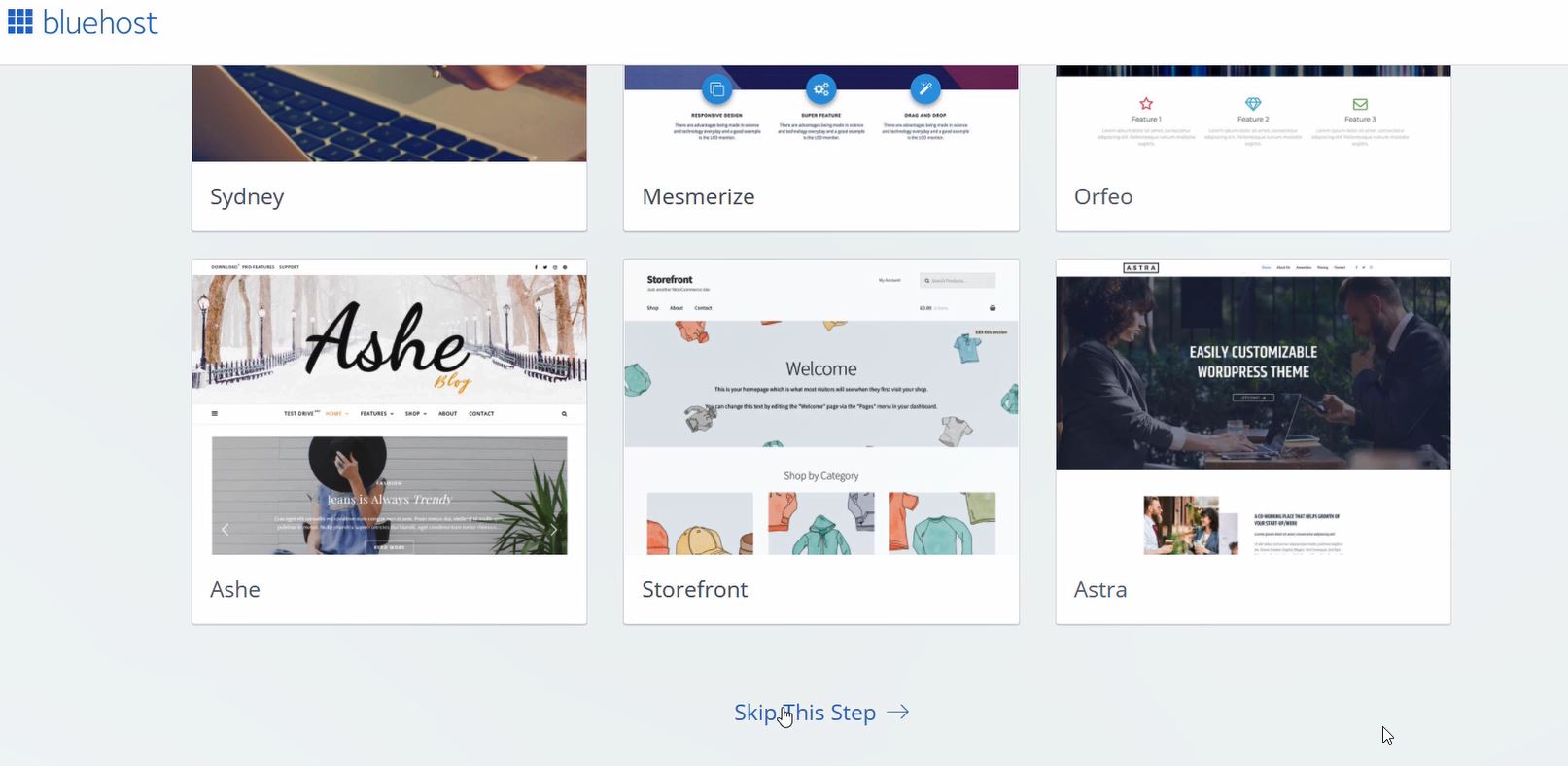Click the Astra theme title text
Image resolution: width=1568 pixels, height=766 pixels.
(1100, 589)
